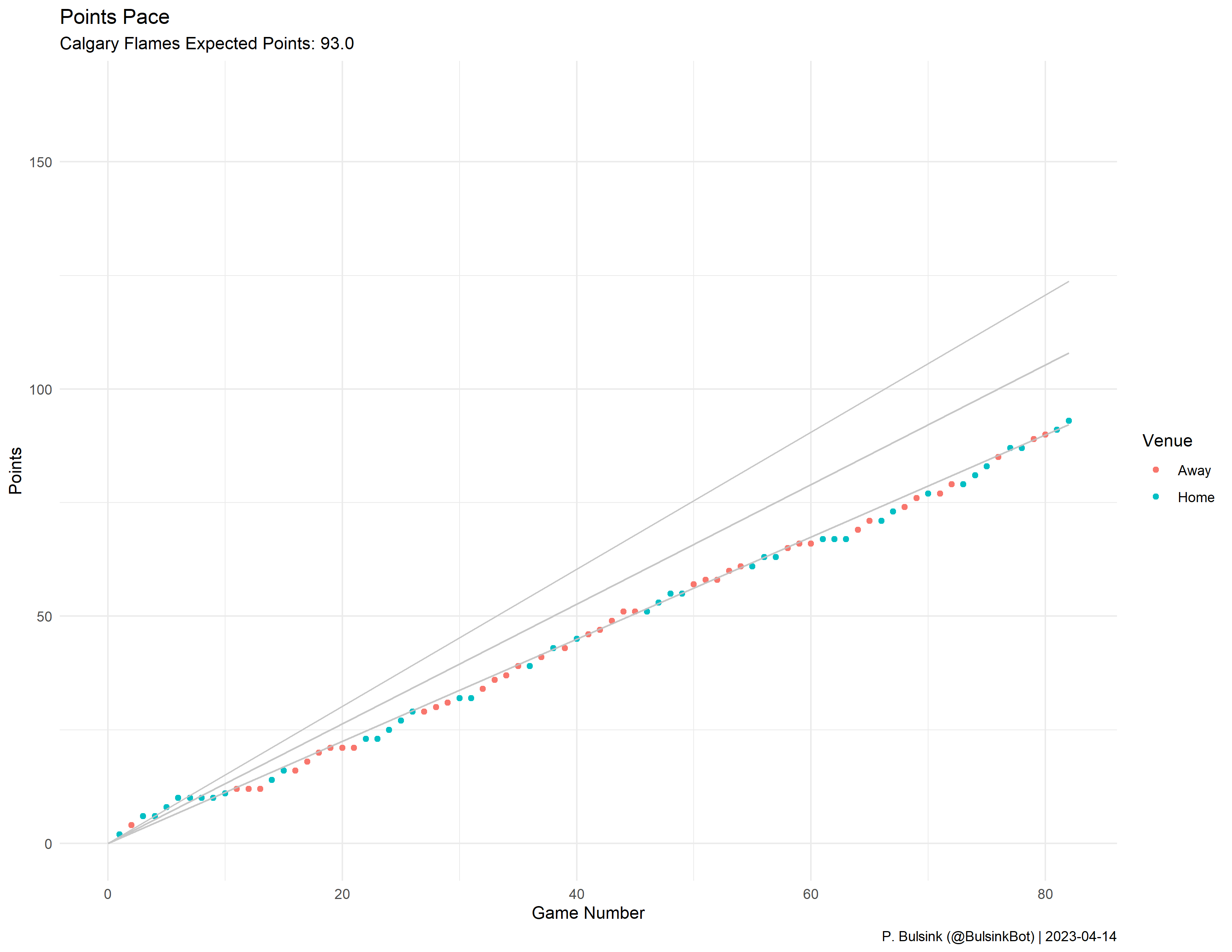Click the x-axis tick label '20'
The width and height of the screenshot is (1232, 952).
click(342, 894)
